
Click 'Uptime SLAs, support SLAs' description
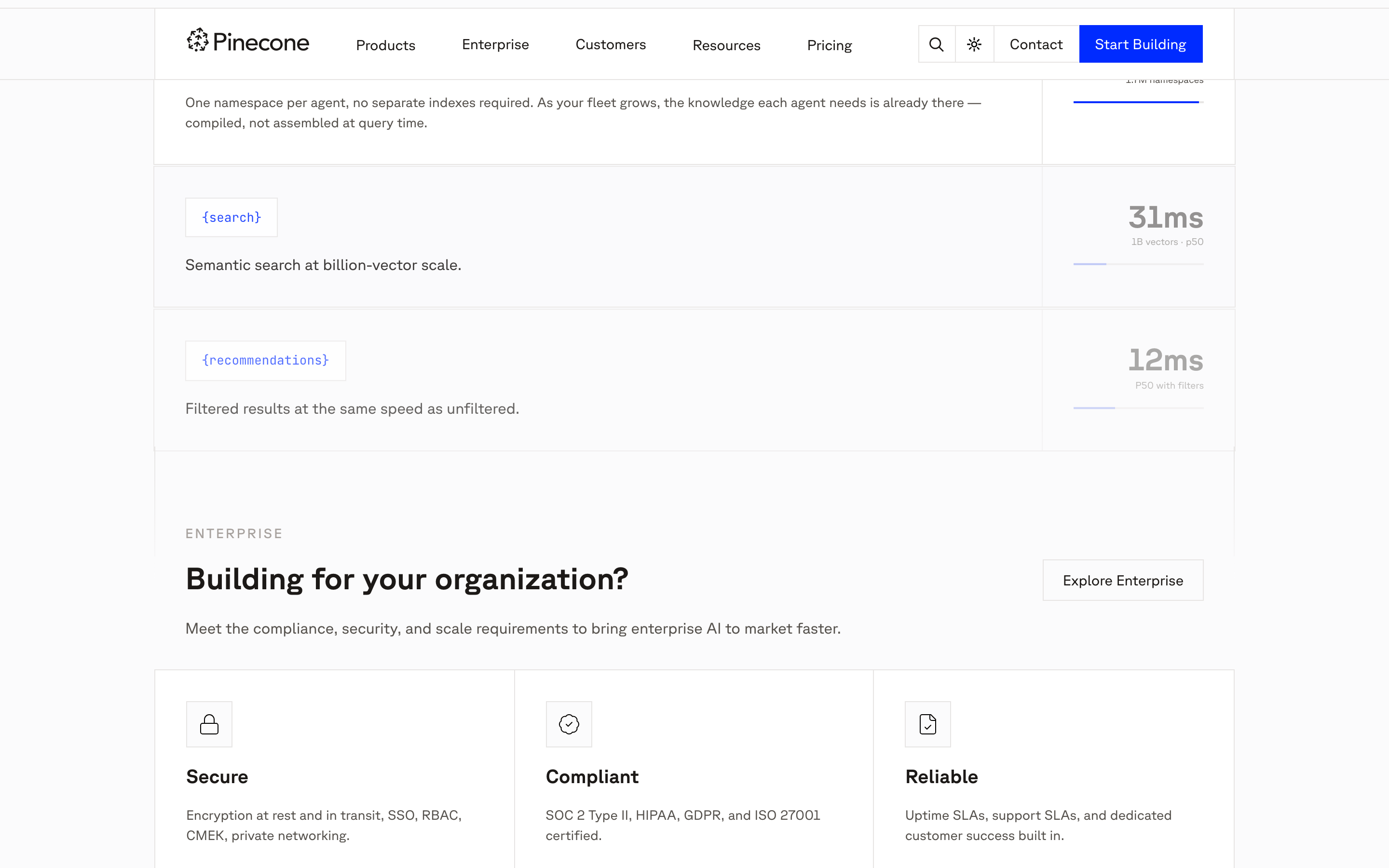coord(1038,825)
